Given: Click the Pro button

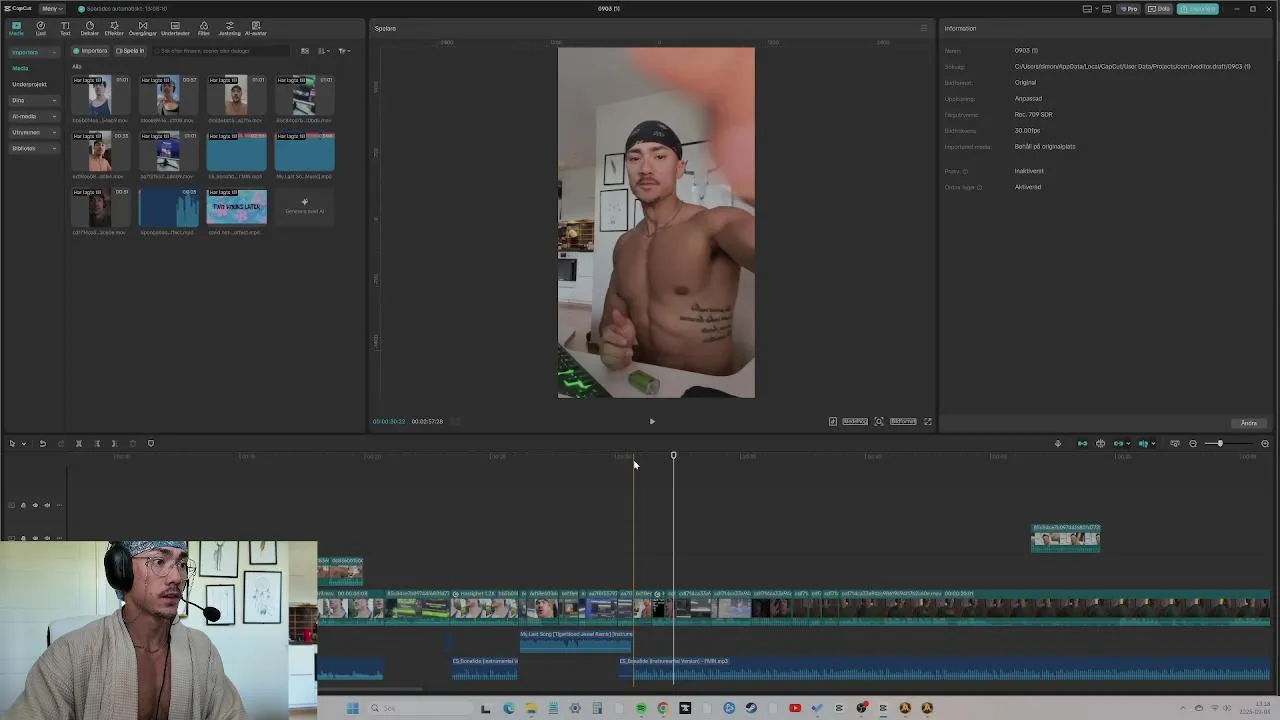Looking at the screenshot, I should point(1128,9).
